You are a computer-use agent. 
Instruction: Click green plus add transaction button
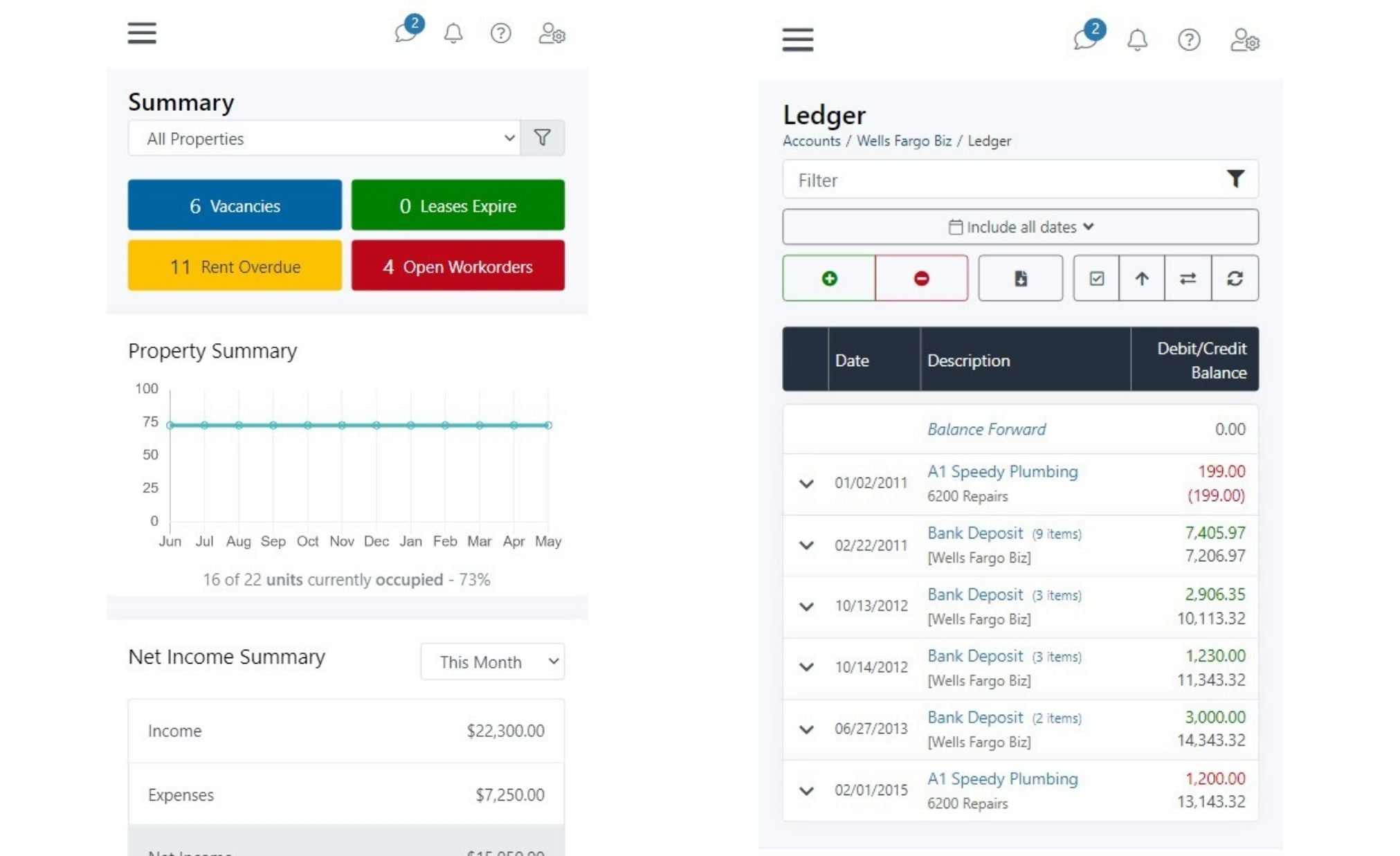pos(829,278)
